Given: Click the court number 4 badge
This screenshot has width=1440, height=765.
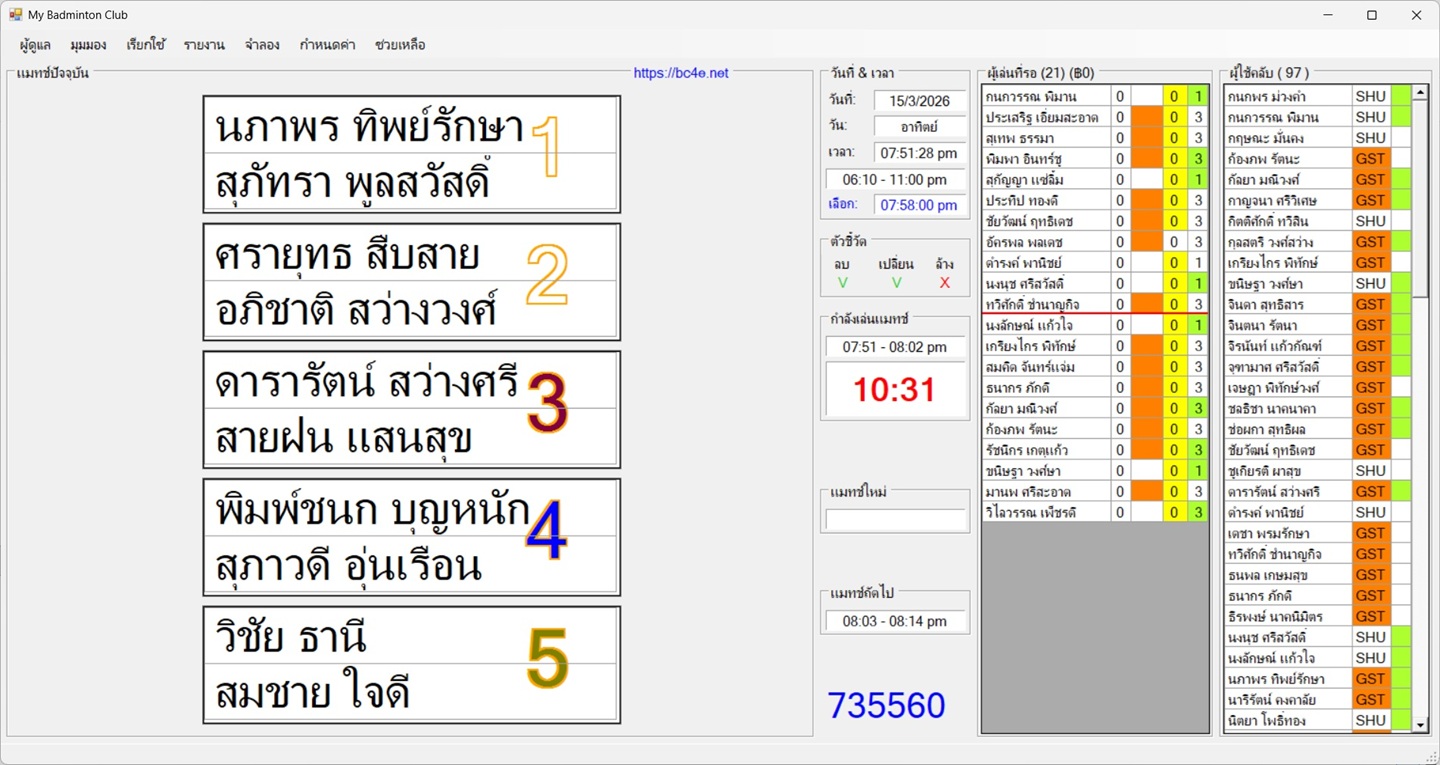Looking at the screenshot, I should [x=546, y=531].
